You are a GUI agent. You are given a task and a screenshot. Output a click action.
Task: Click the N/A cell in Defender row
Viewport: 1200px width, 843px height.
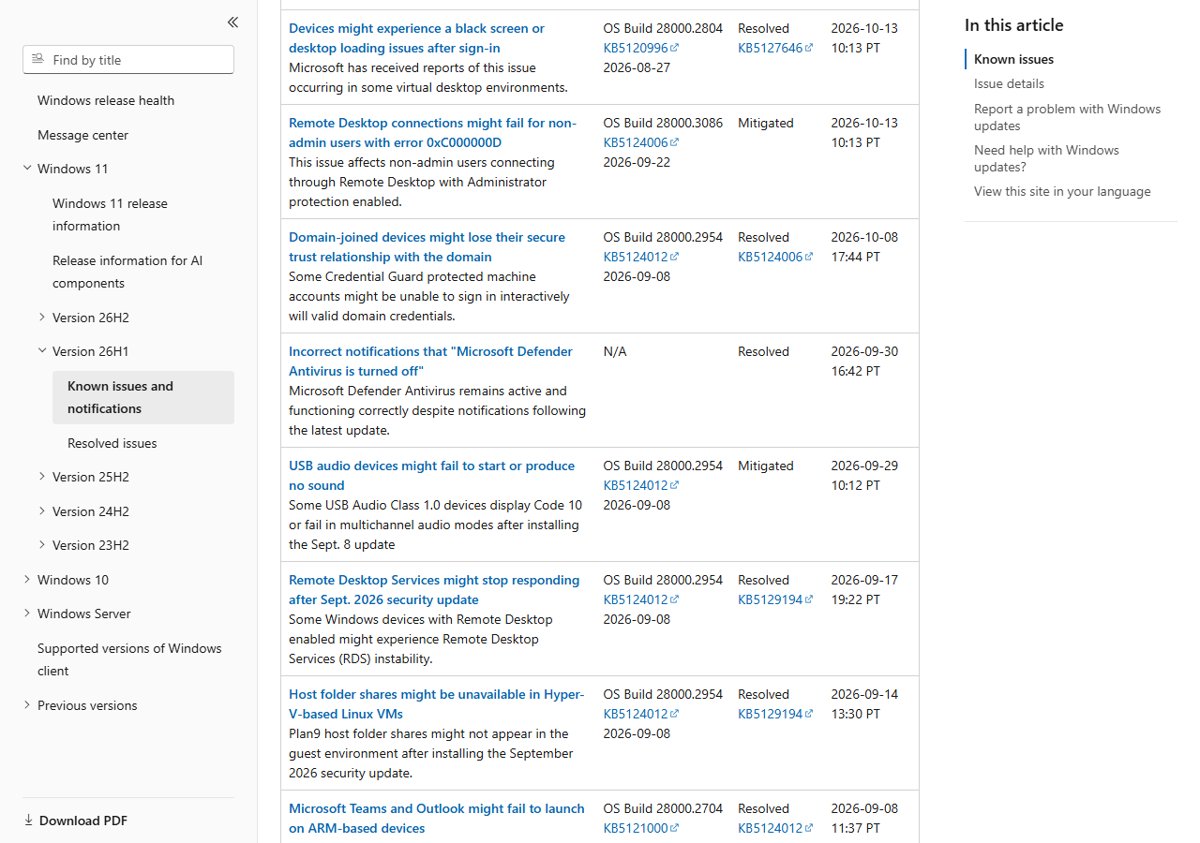[615, 352]
